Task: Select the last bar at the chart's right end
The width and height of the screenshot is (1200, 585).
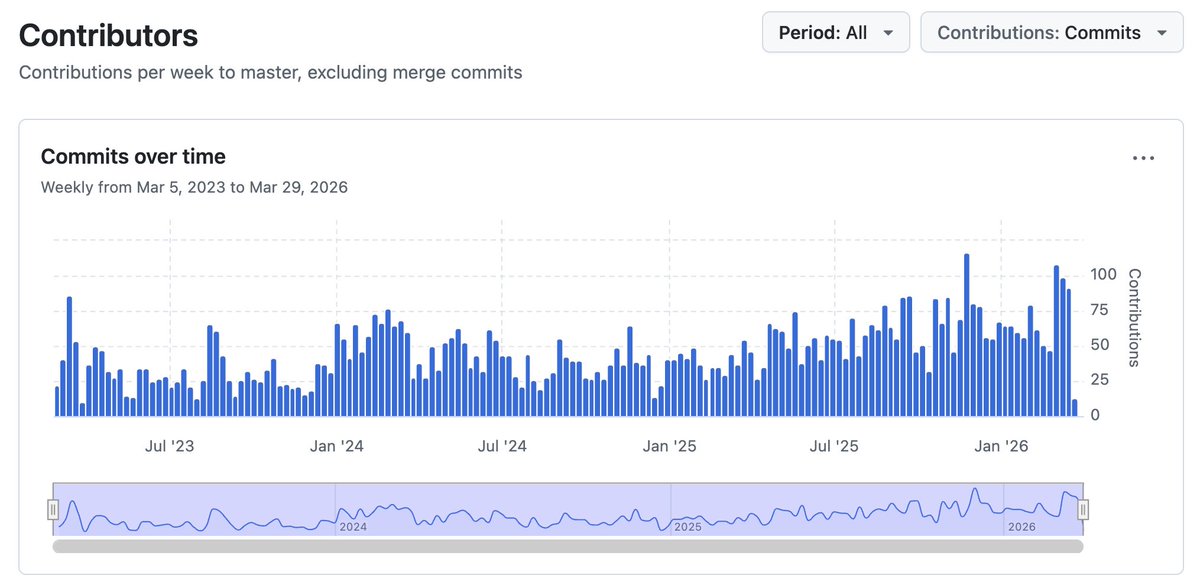Action: 1075,408
